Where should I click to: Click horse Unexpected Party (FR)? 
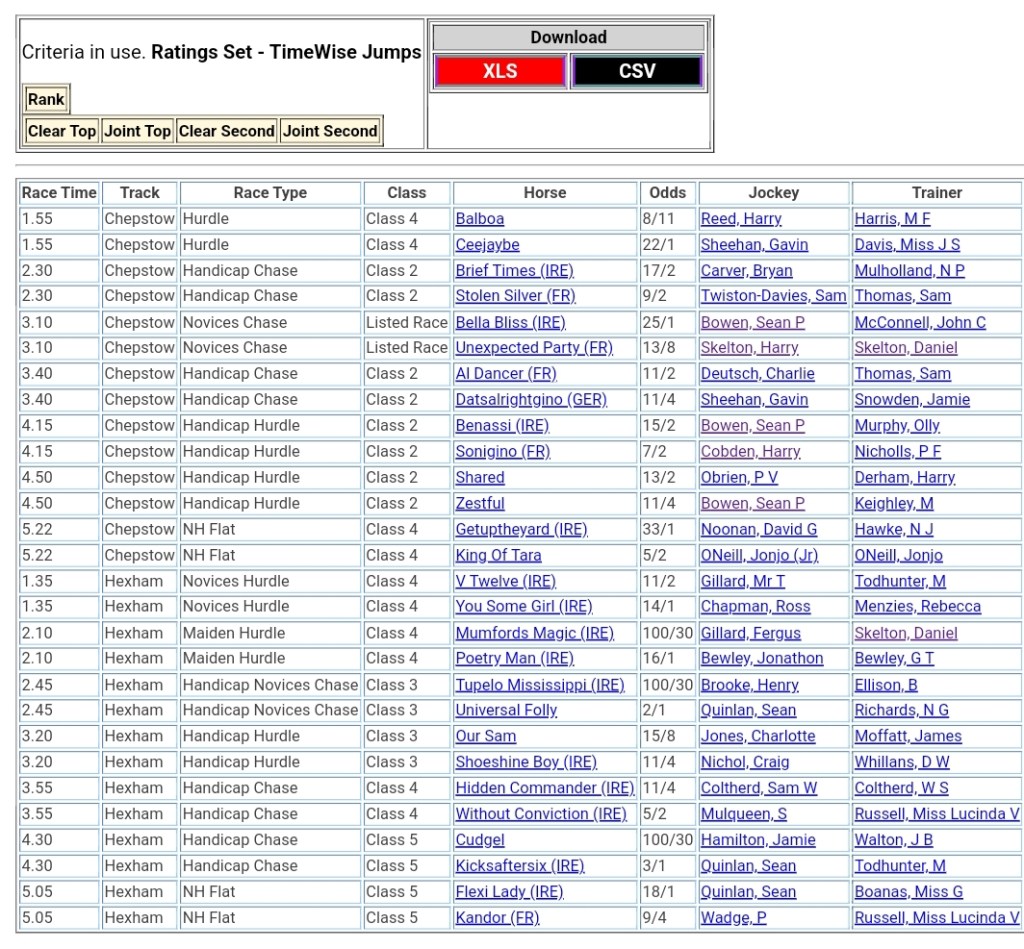(x=534, y=348)
